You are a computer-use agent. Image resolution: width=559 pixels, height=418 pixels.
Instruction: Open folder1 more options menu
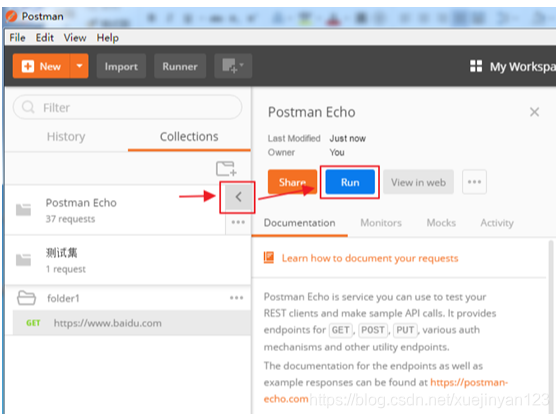236,298
